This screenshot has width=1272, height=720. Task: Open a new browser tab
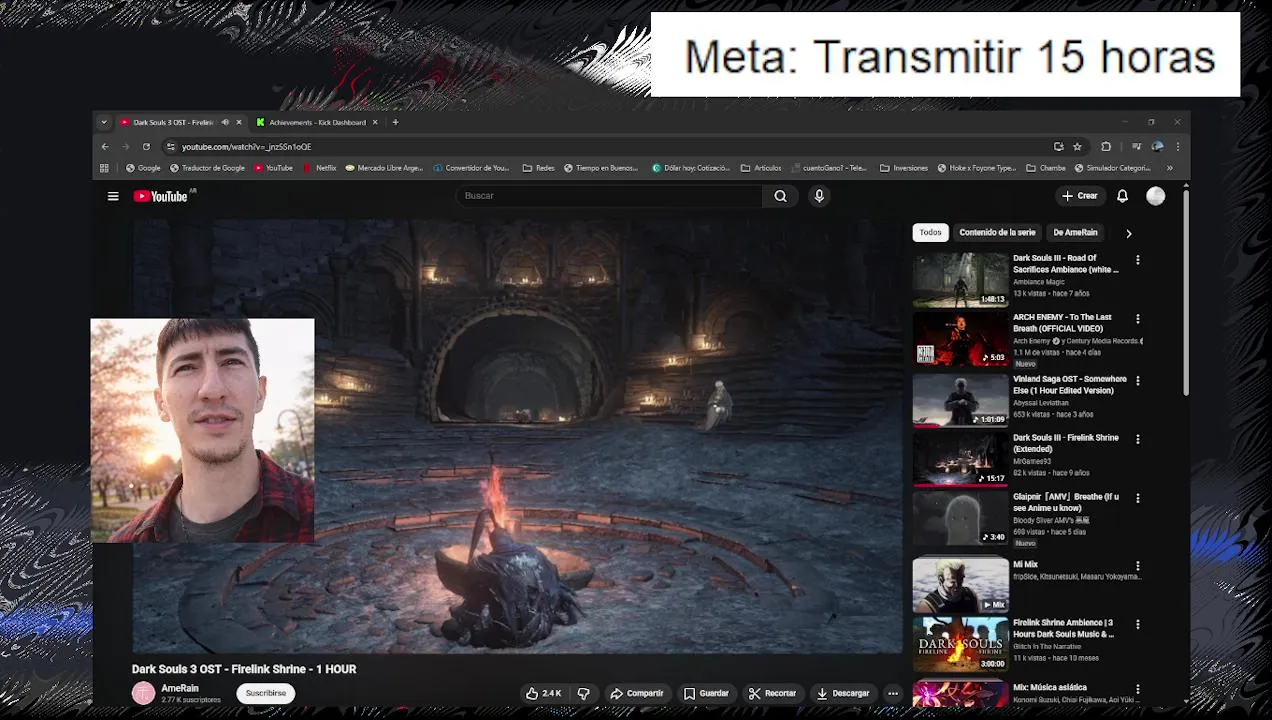pyautogui.click(x=395, y=122)
